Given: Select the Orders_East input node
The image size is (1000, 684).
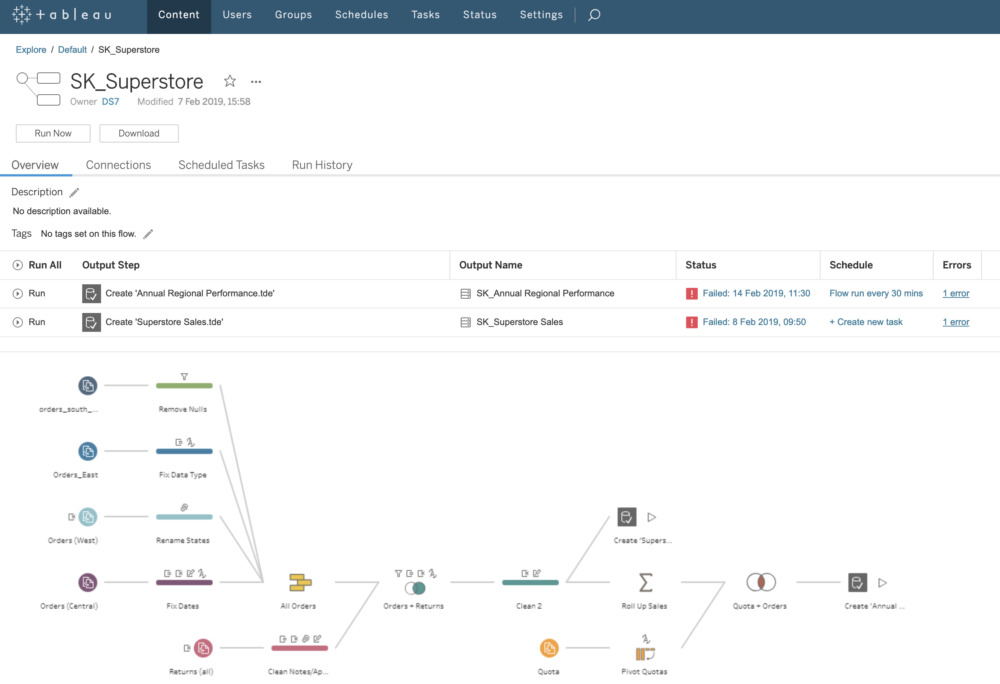Looking at the screenshot, I should (87, 451).
